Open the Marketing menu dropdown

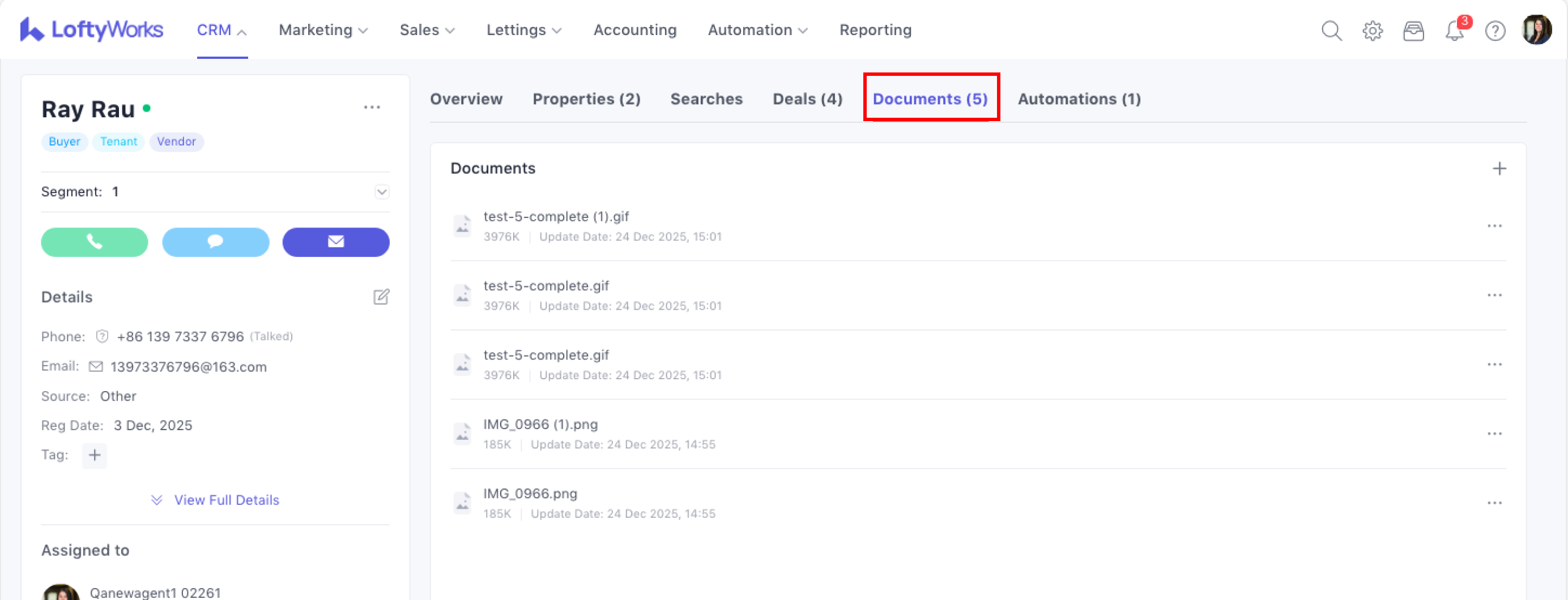pyautogui.click(x=323, y=30)
